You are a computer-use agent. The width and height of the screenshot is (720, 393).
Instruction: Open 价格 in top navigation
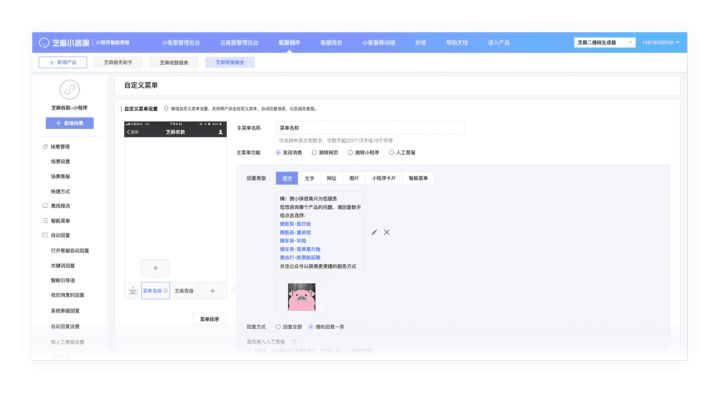tap(421, 43)
